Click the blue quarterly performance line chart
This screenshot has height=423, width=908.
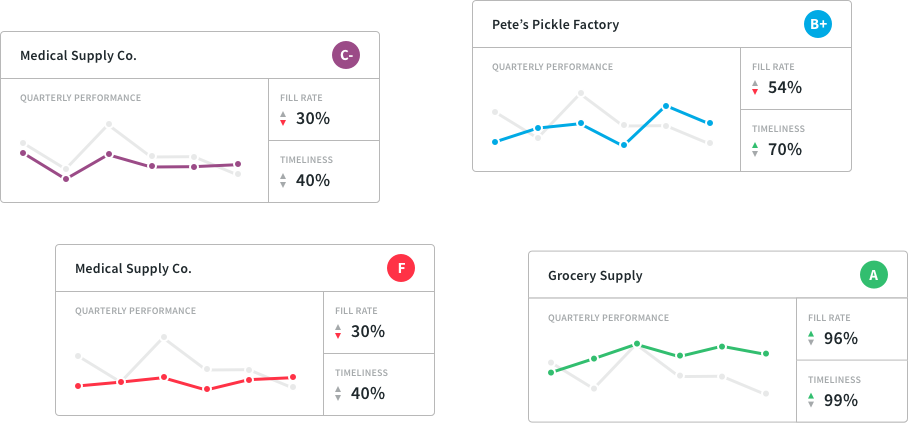(602, 125)
